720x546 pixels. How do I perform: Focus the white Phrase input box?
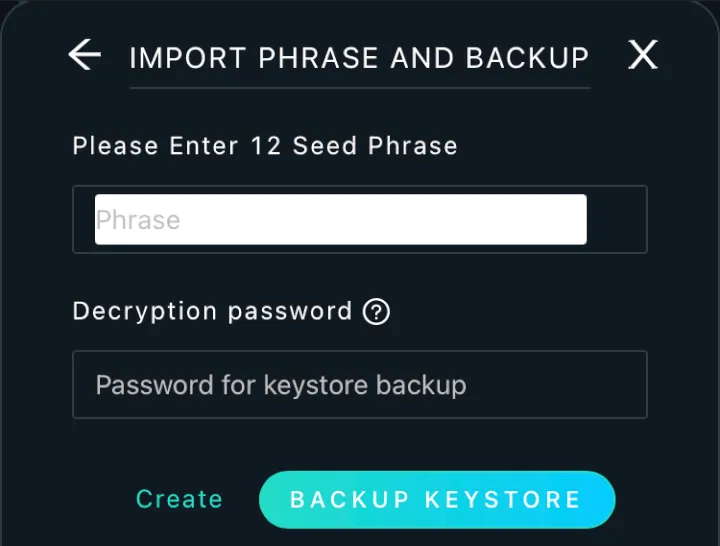tap(341, 220)
